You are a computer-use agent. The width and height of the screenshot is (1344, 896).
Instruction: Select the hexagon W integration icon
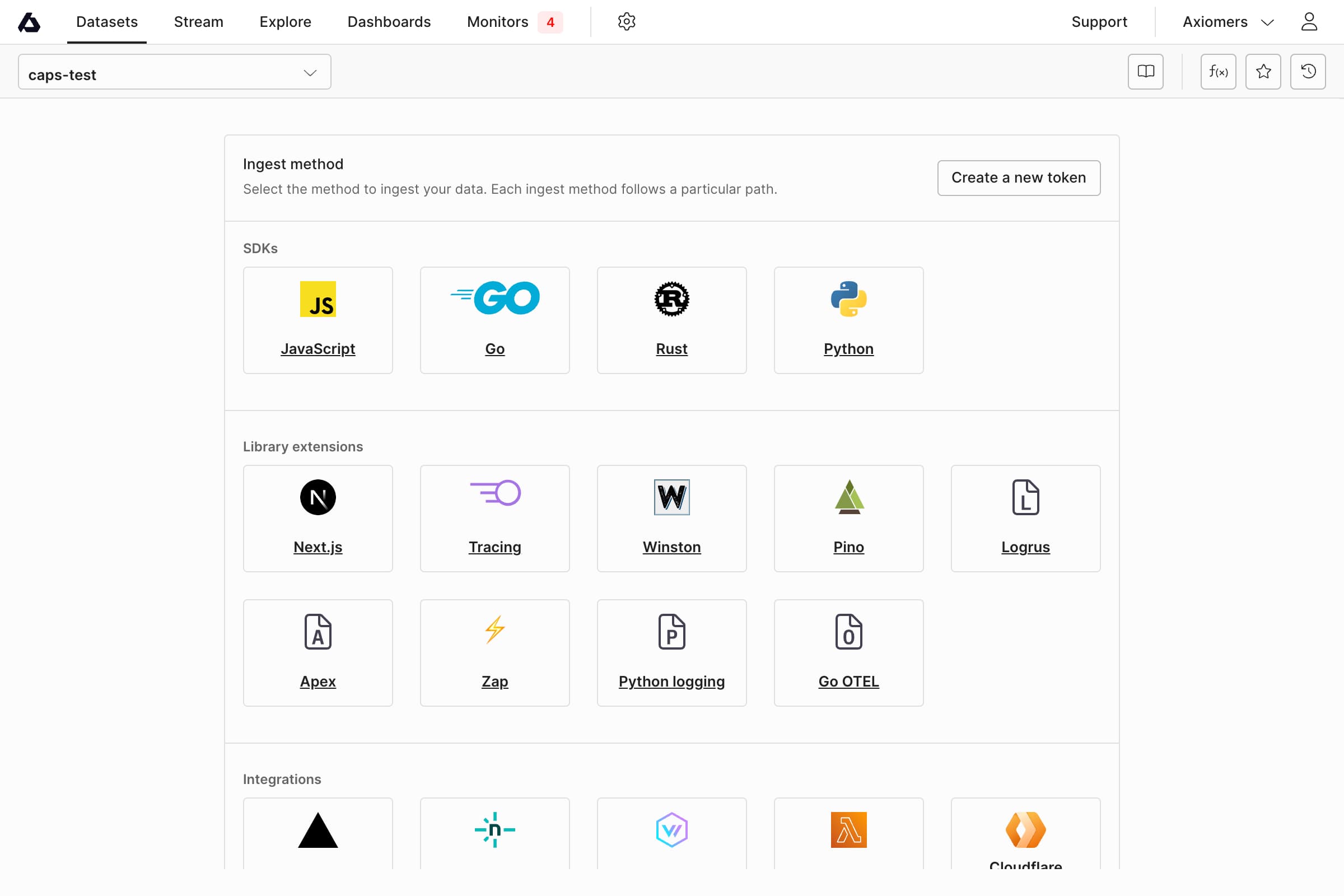[x=671, y=830]
